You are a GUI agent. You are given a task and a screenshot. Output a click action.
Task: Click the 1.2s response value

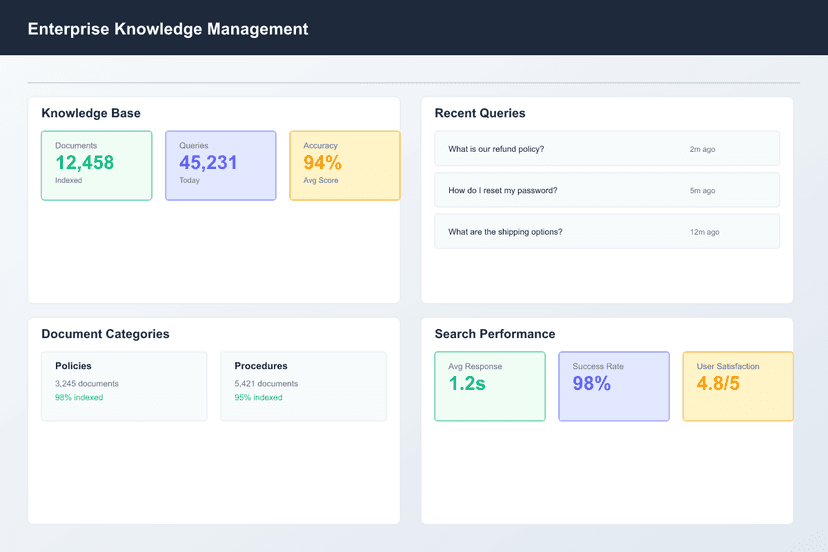tap(467, 383)
